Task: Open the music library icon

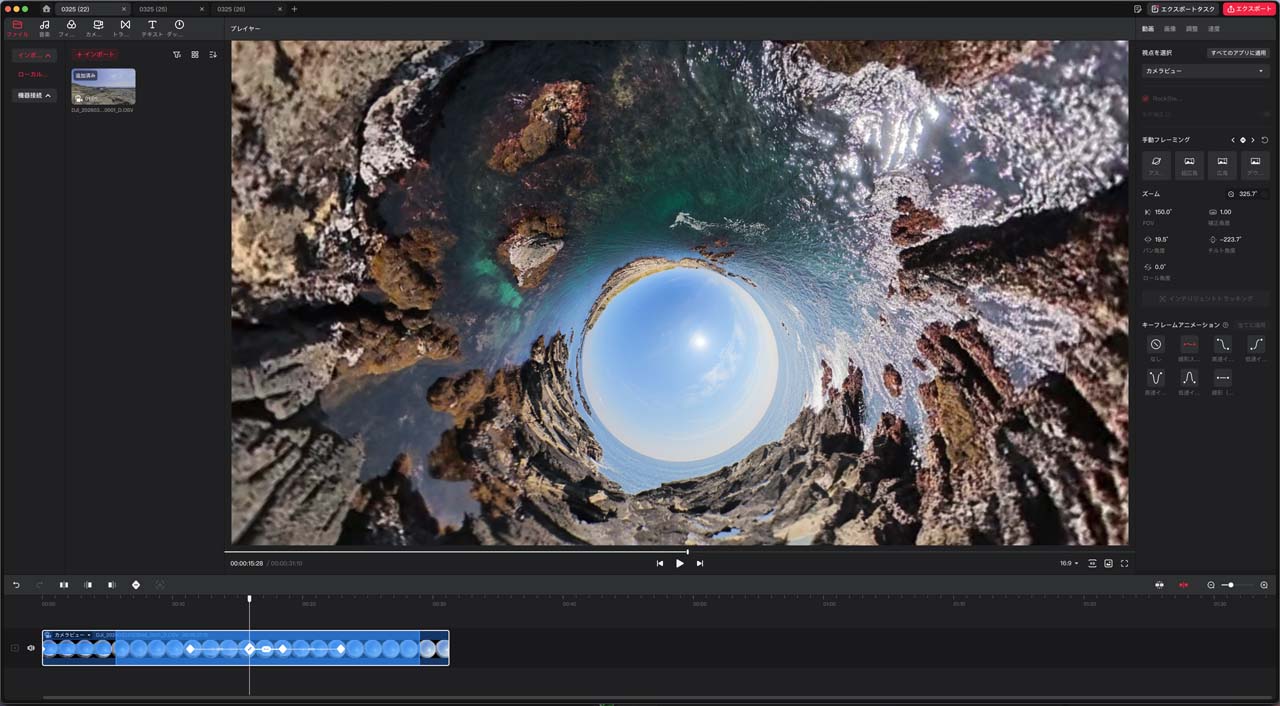Action: [44, 27]
